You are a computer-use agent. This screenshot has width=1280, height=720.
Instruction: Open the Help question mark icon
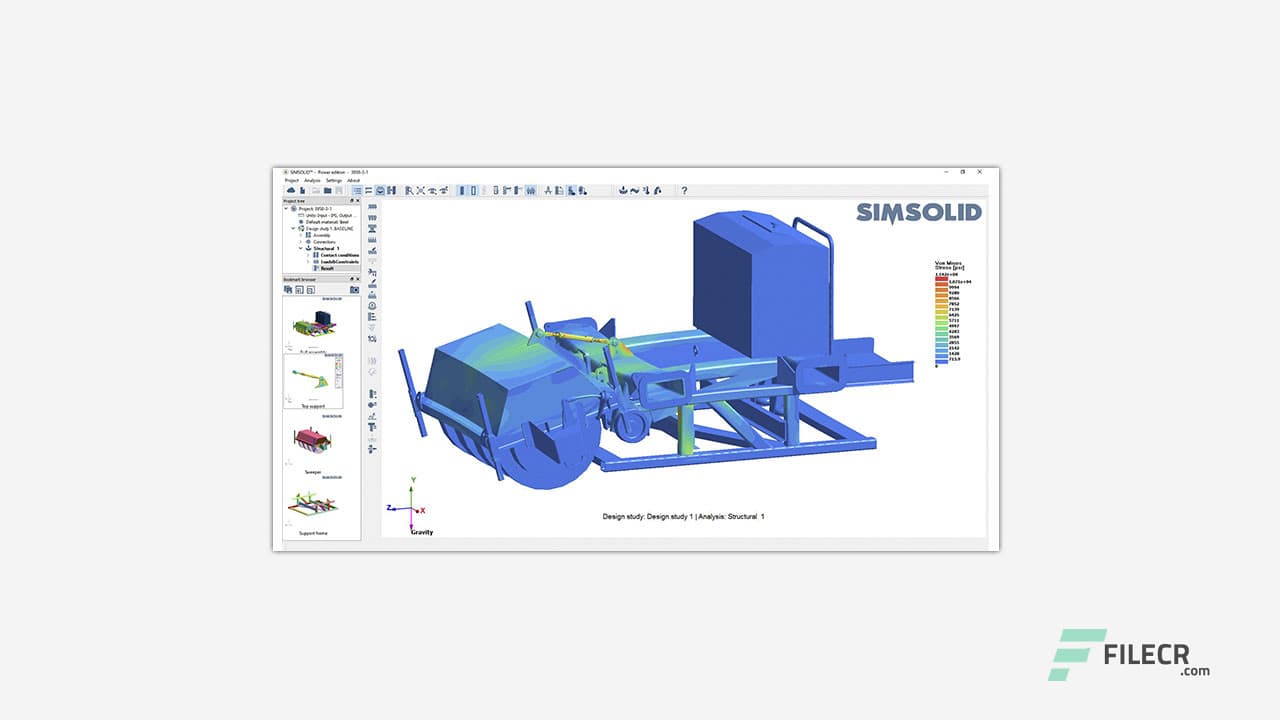pyautogui.click(x=683, y=190)
